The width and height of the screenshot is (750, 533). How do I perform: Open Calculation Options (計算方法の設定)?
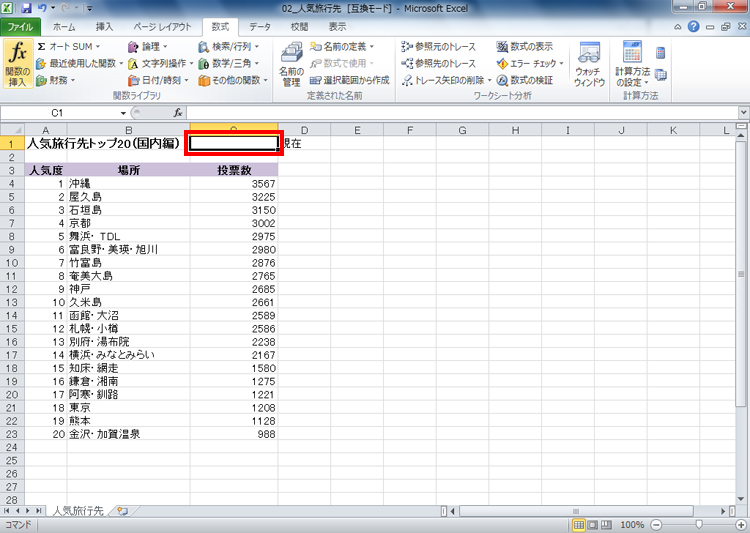coord(632,65)
